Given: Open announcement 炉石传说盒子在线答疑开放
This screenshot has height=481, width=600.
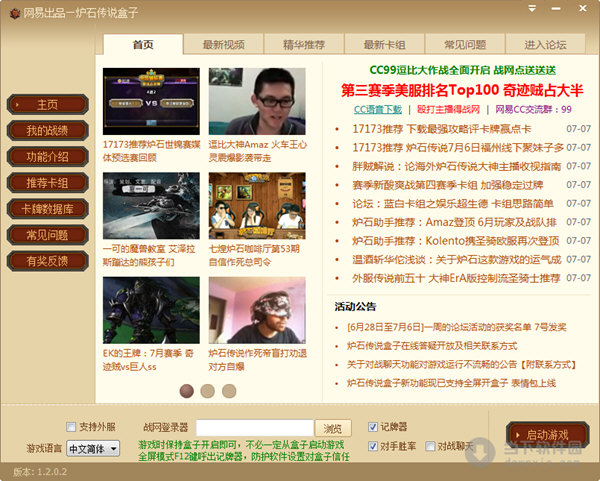Looking at the screenshot, I should 432,346.
